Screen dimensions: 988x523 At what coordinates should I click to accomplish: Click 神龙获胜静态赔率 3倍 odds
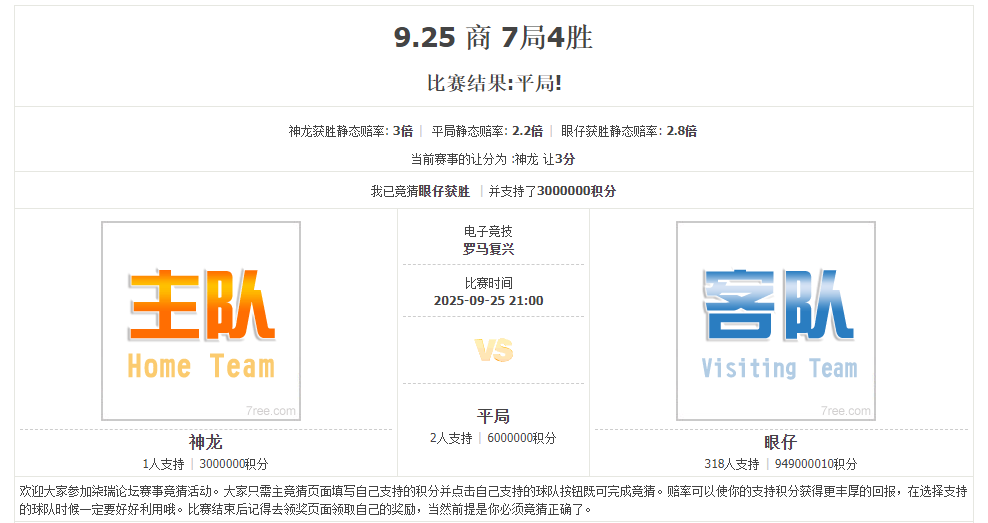(350, 131)
